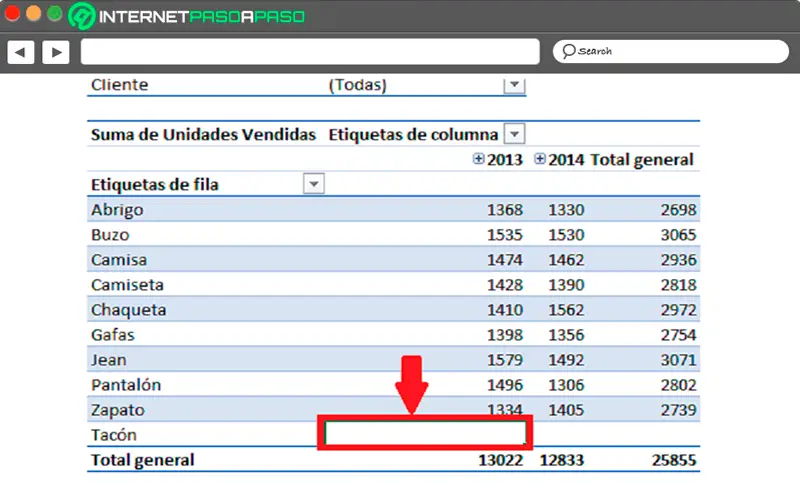Select the Chaqueta row label

[129, 310]
